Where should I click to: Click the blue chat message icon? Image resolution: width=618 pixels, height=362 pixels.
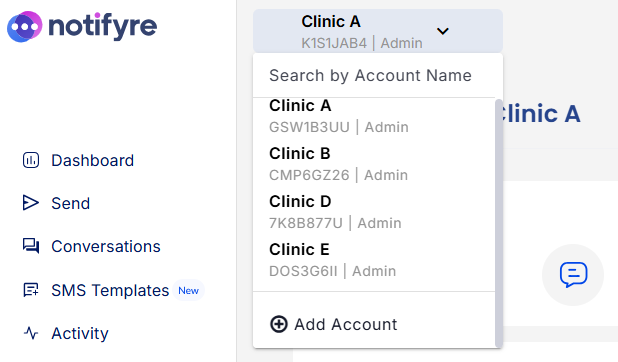tap(573, 274)
